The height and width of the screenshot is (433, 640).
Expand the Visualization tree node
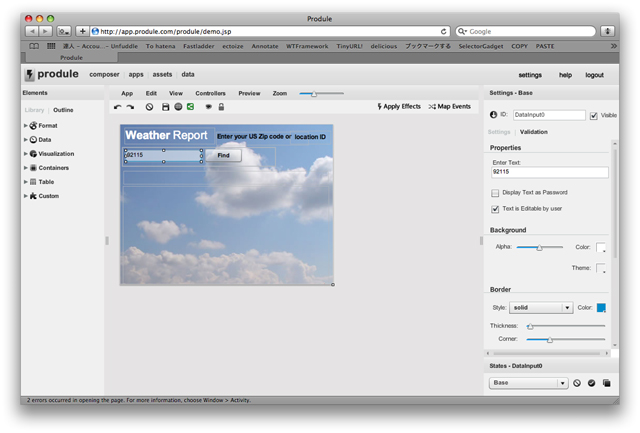click(26, 154)
